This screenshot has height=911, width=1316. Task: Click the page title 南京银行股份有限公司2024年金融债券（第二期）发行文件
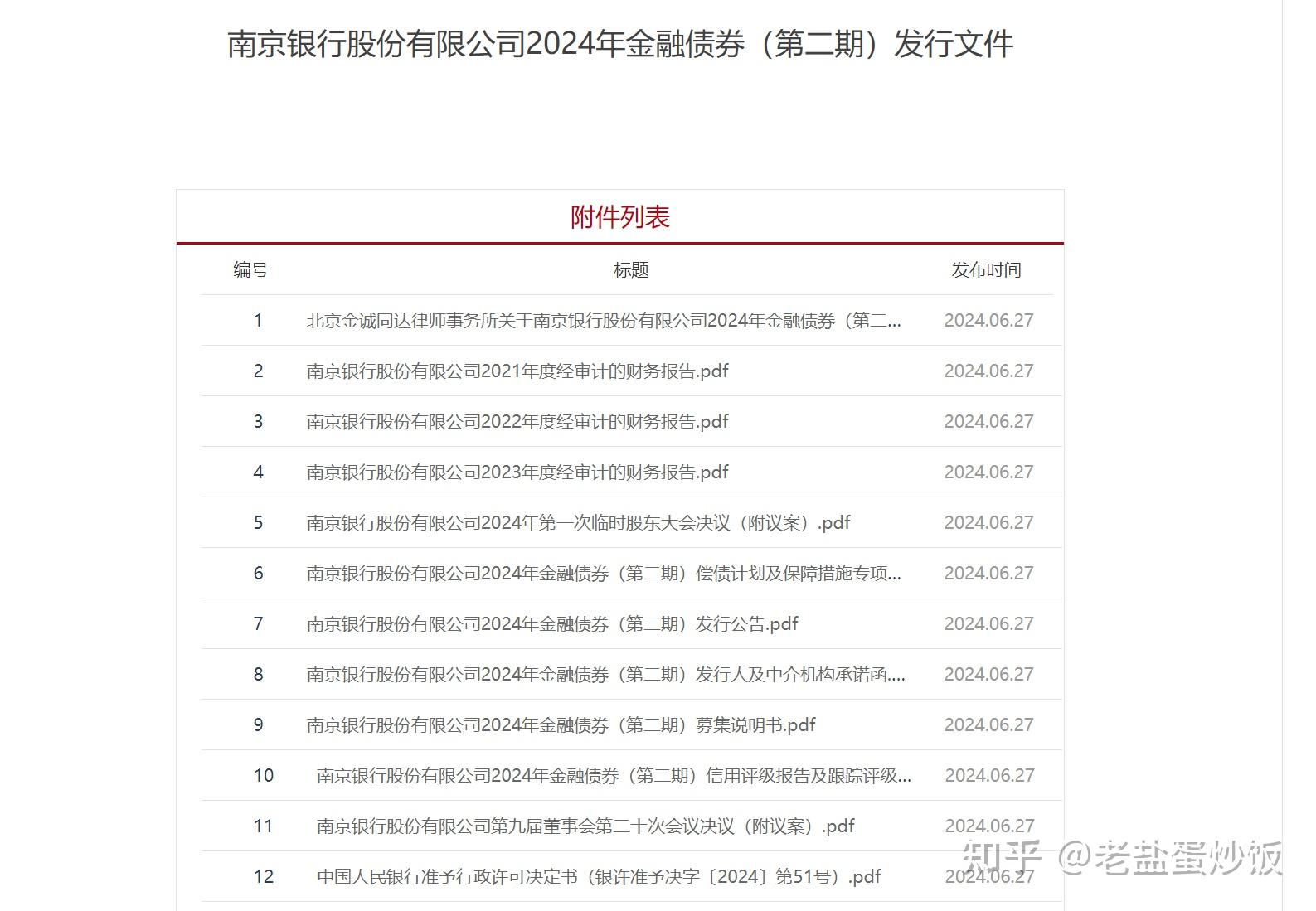tap(620, 44)
